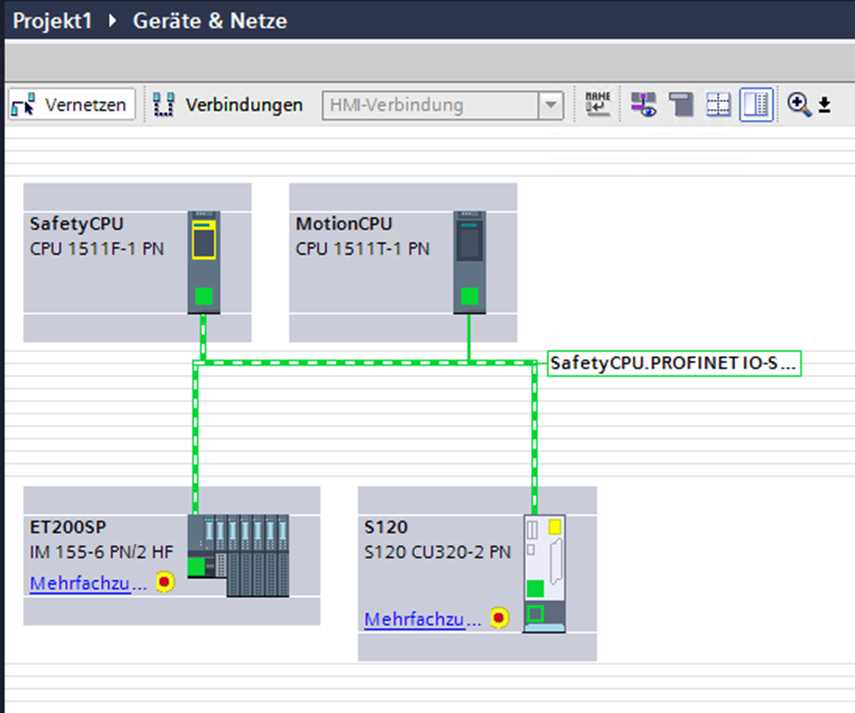Select the MotionCPU module image

(x=469, y=262)
